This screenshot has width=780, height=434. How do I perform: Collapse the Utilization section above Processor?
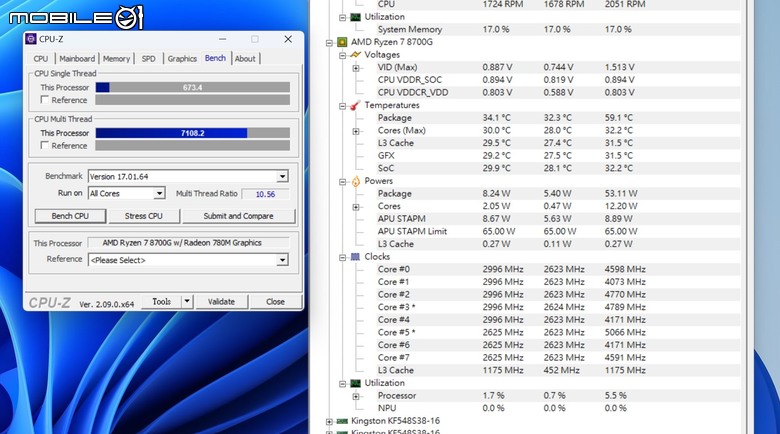pyautogui.click(x=342, y=384)
